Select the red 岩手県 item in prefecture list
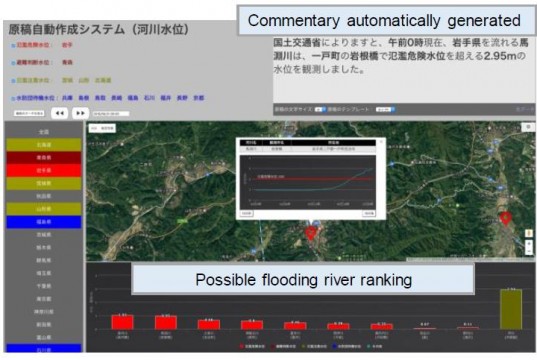Screen dimensions: 537x360 click(x=44, y=170)
